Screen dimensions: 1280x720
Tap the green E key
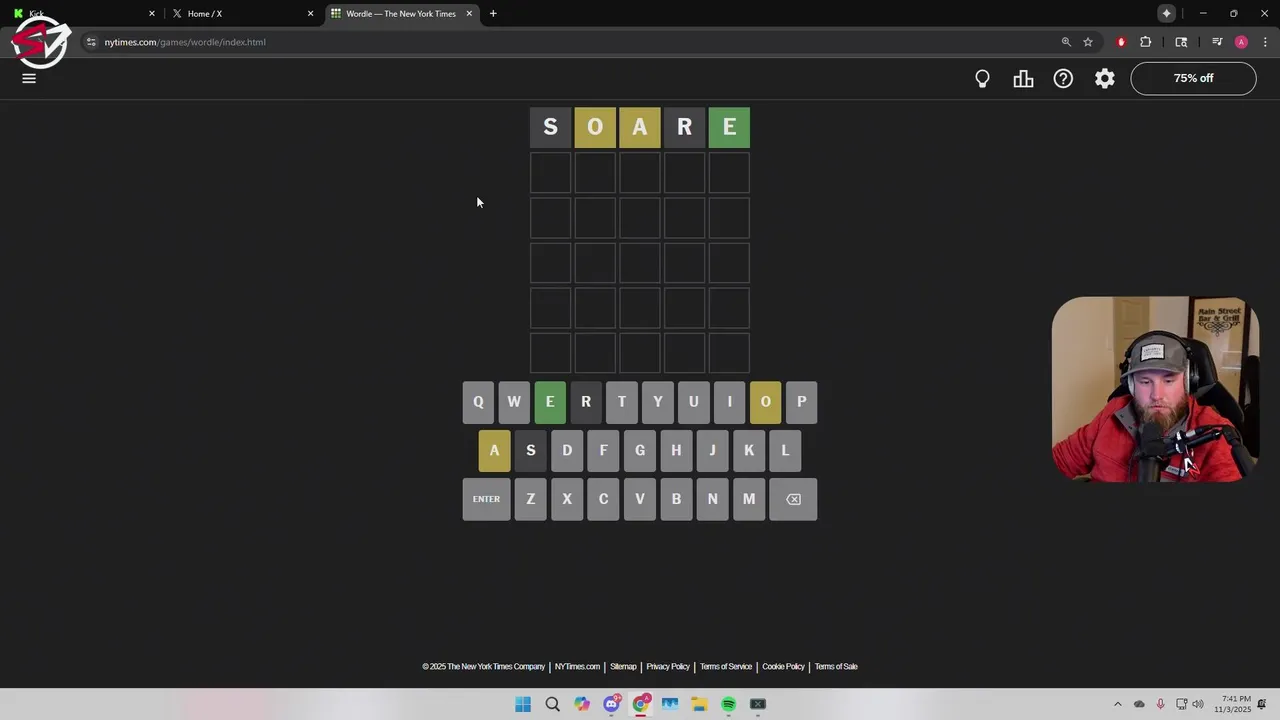[x=550, y=402]
